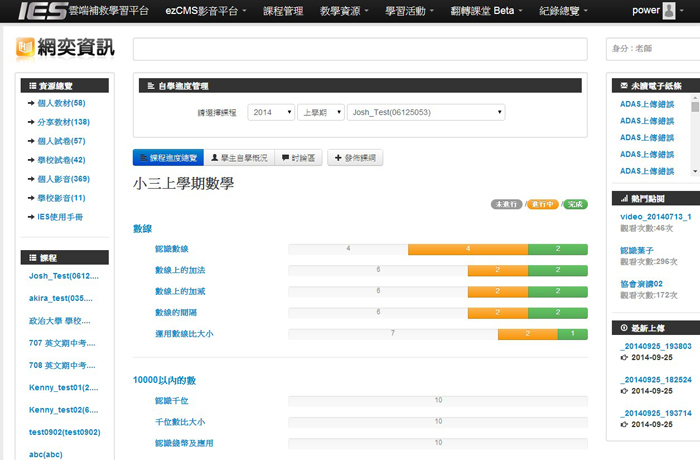
Task: Open the 10000以內的數 chapter heading
Action: click(x=164, y=380)
